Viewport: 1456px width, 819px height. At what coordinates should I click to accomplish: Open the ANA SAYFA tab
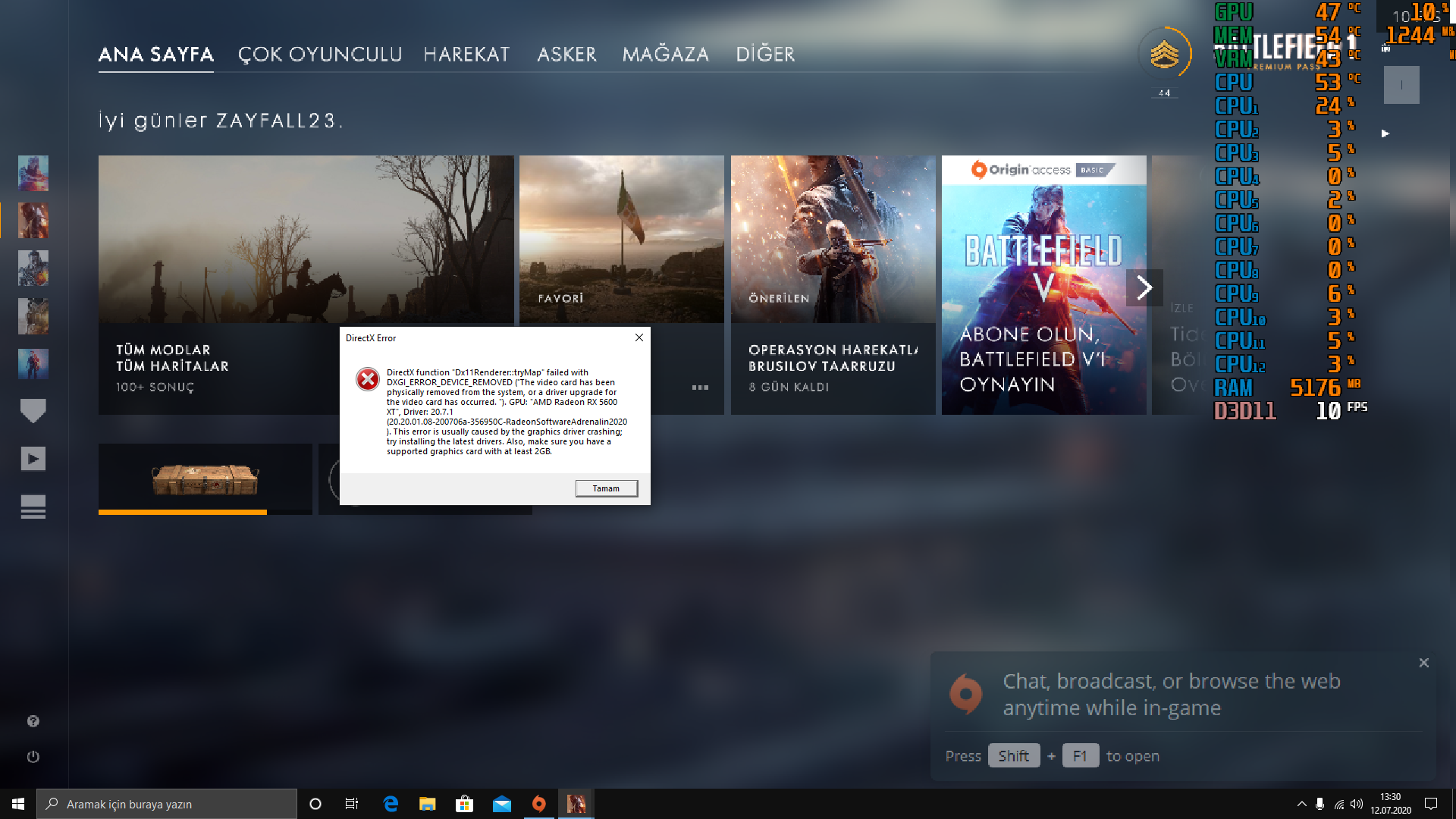(x=156, y=55)
